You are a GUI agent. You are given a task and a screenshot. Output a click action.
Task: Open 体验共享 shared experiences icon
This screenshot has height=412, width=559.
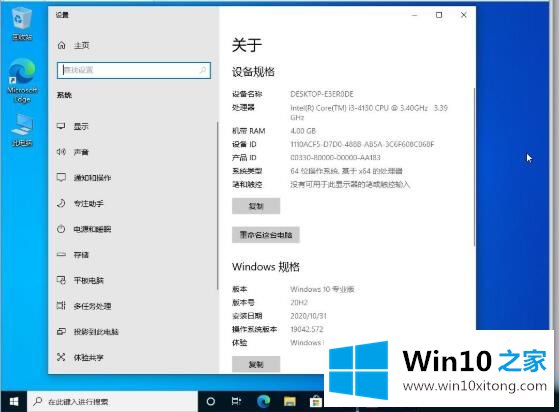(x=61, y=357)
